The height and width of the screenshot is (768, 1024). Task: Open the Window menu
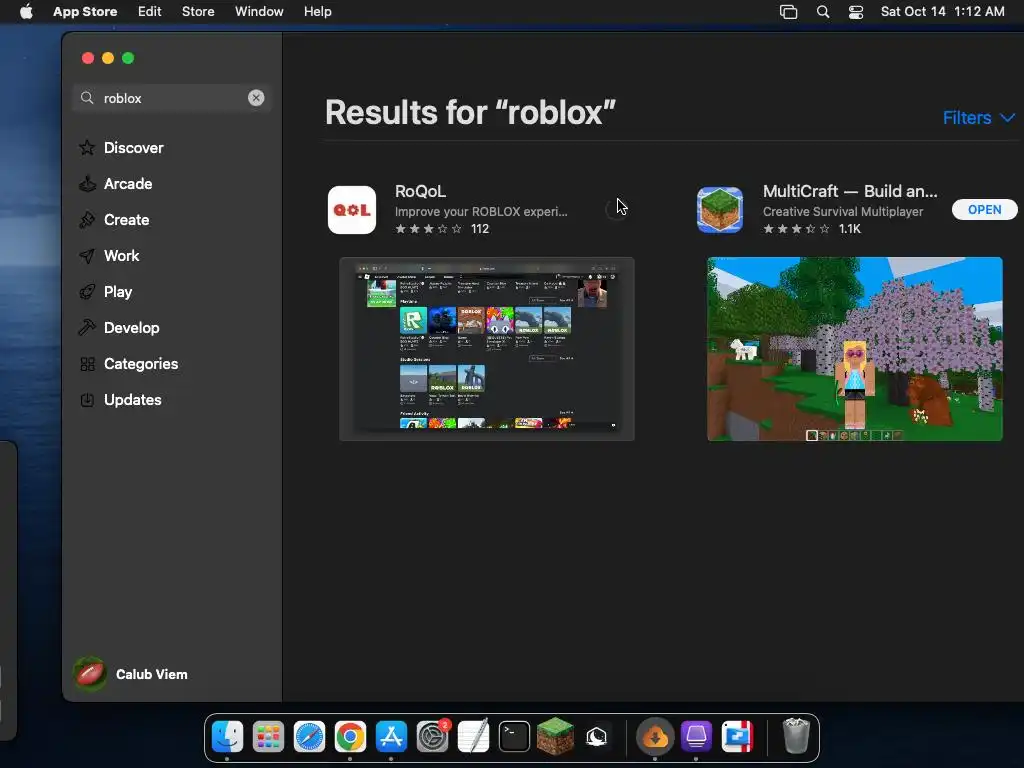coord(259,12)
